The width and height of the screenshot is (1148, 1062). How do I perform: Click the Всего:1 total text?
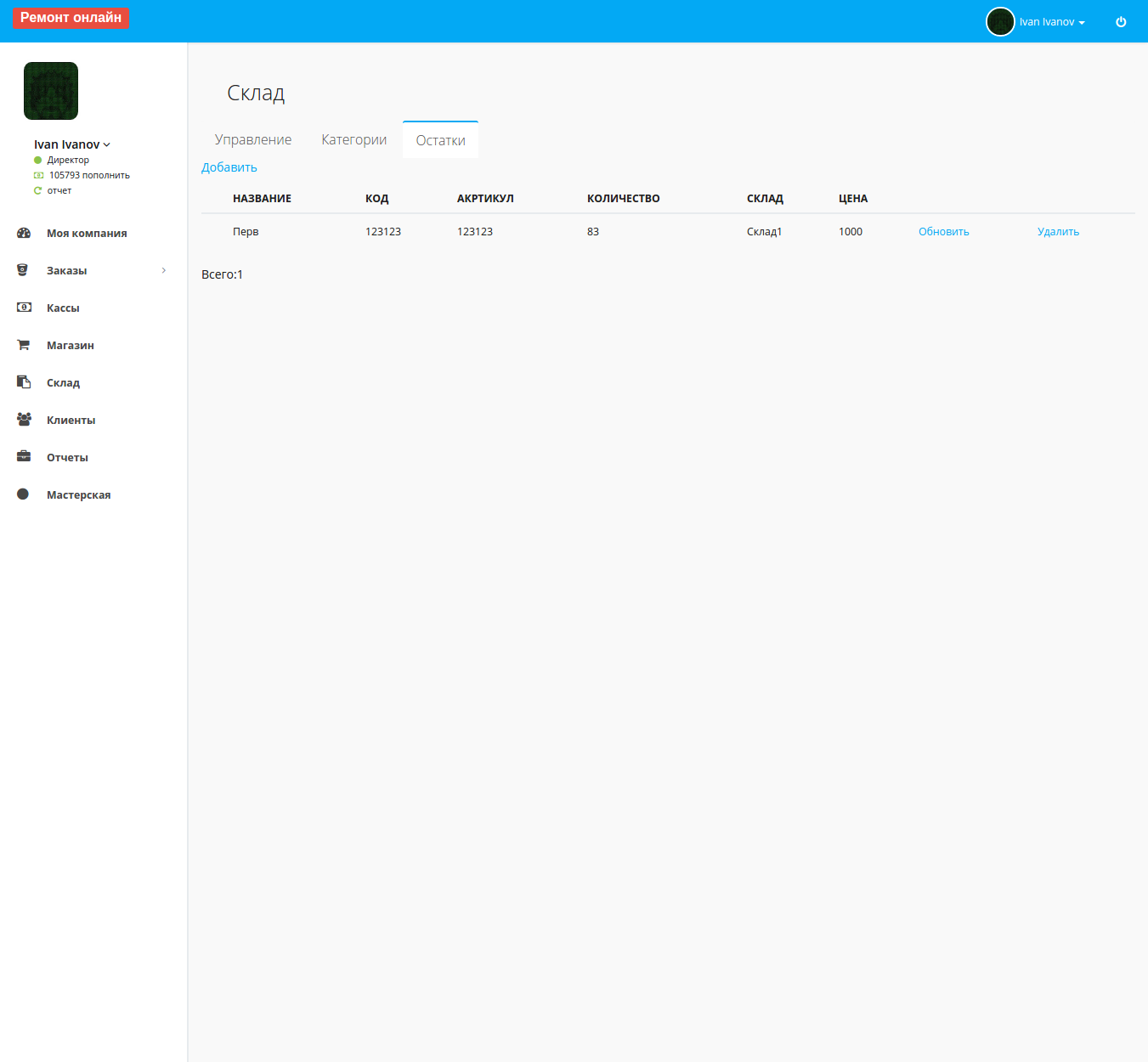pyautogui.click(x=222, y=274)
